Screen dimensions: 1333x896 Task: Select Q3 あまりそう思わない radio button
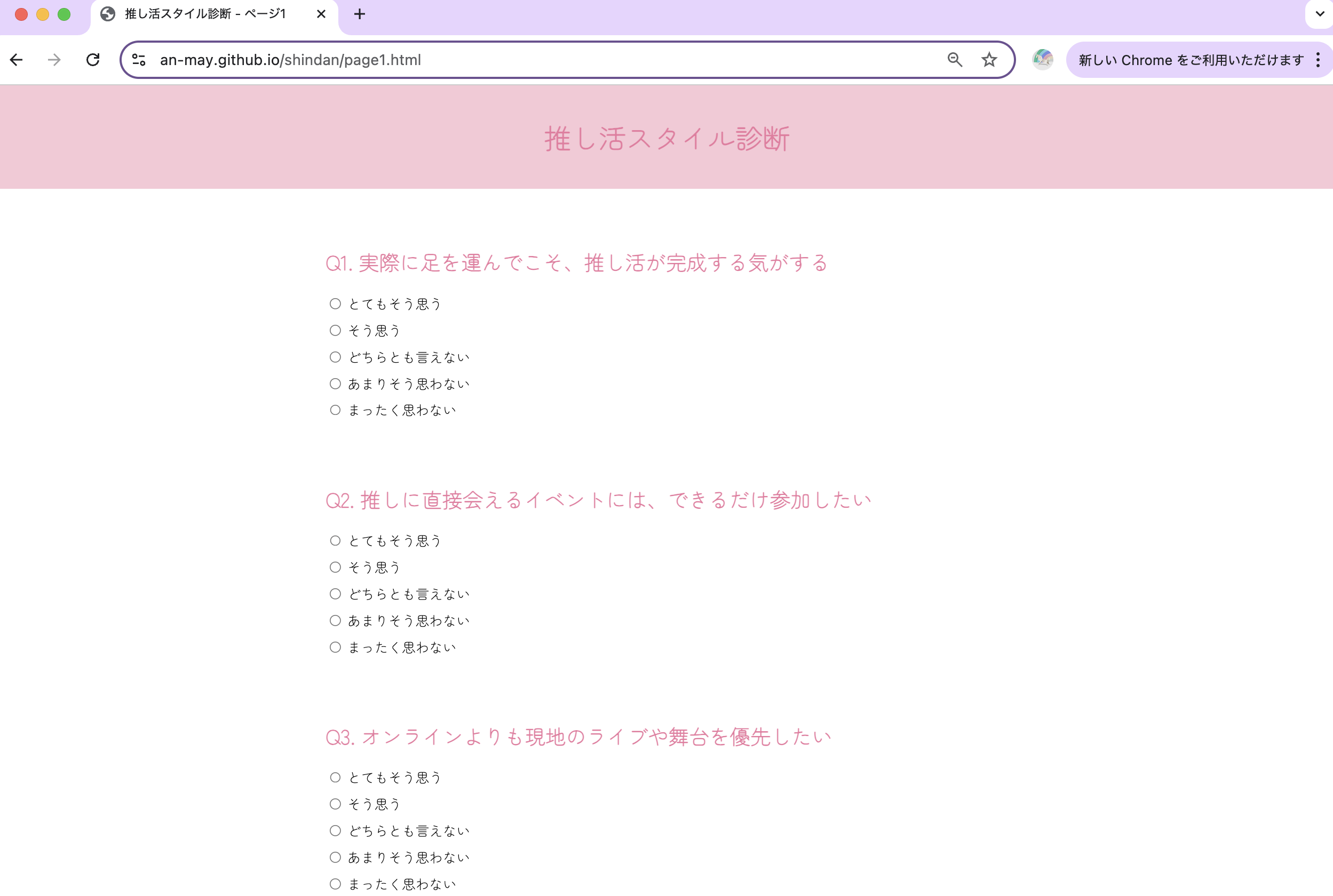pyautogui.click(x=335, y=857)
